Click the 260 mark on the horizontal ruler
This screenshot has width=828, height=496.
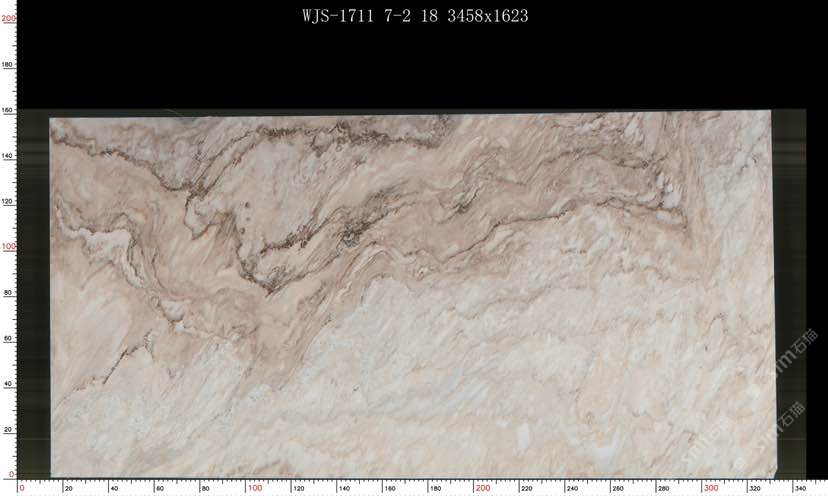tap(618, 488)
